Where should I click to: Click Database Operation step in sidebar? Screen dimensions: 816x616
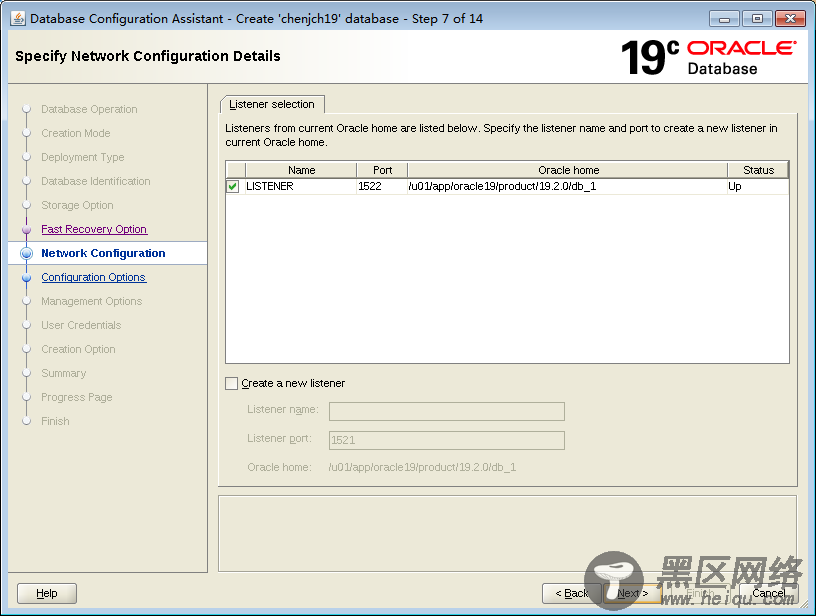[89, 109]
